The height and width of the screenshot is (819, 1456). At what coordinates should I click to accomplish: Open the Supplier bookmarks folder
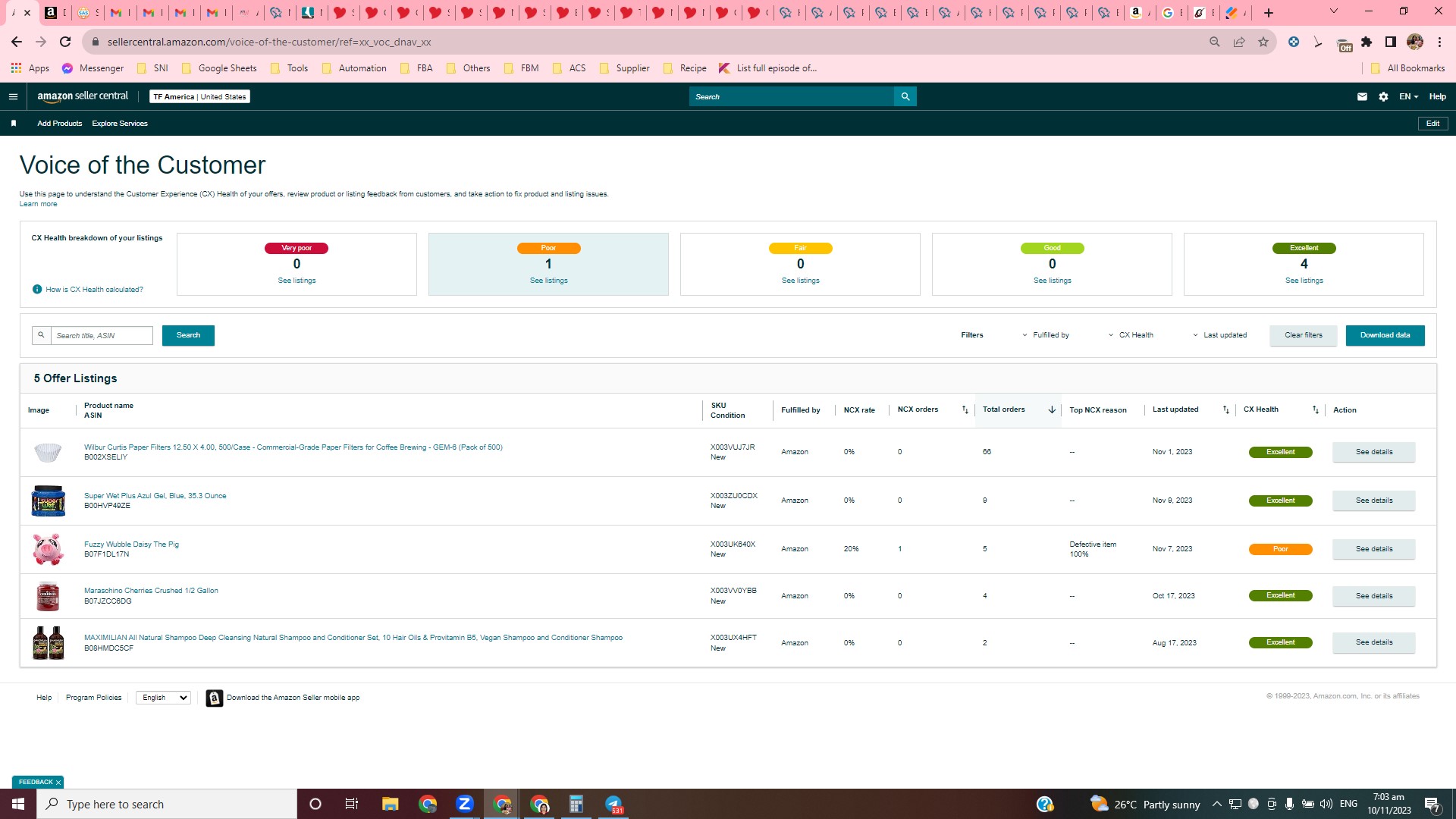tap(624, 68)
